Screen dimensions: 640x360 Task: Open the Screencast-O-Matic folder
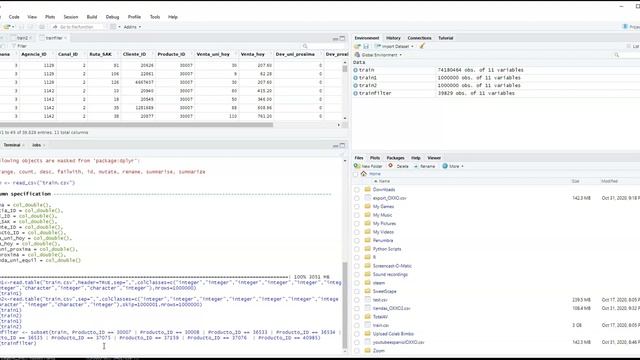pos(392,266)
